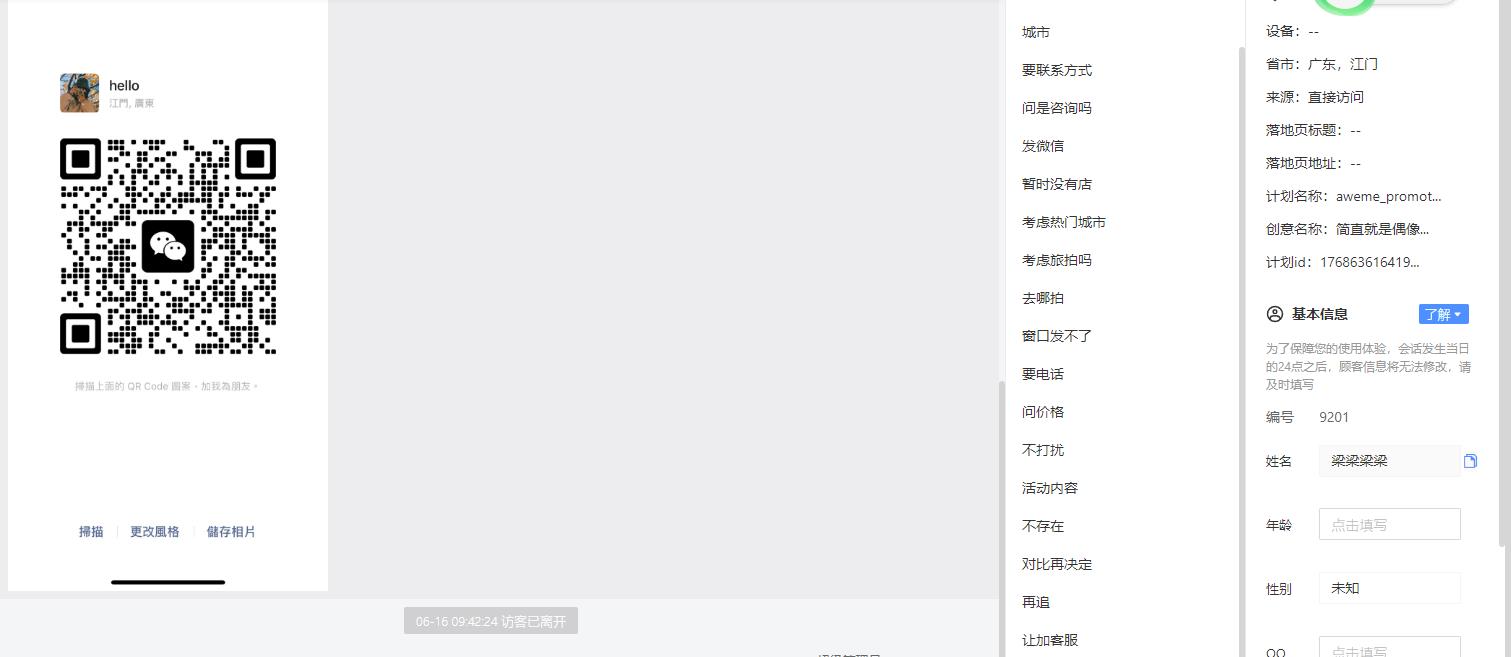The width and height of the screenshot is (1511, 657).
Task: Select the 问是咨询吗 quick reply
Action: pyautogui.click(x=1057, y=108)
